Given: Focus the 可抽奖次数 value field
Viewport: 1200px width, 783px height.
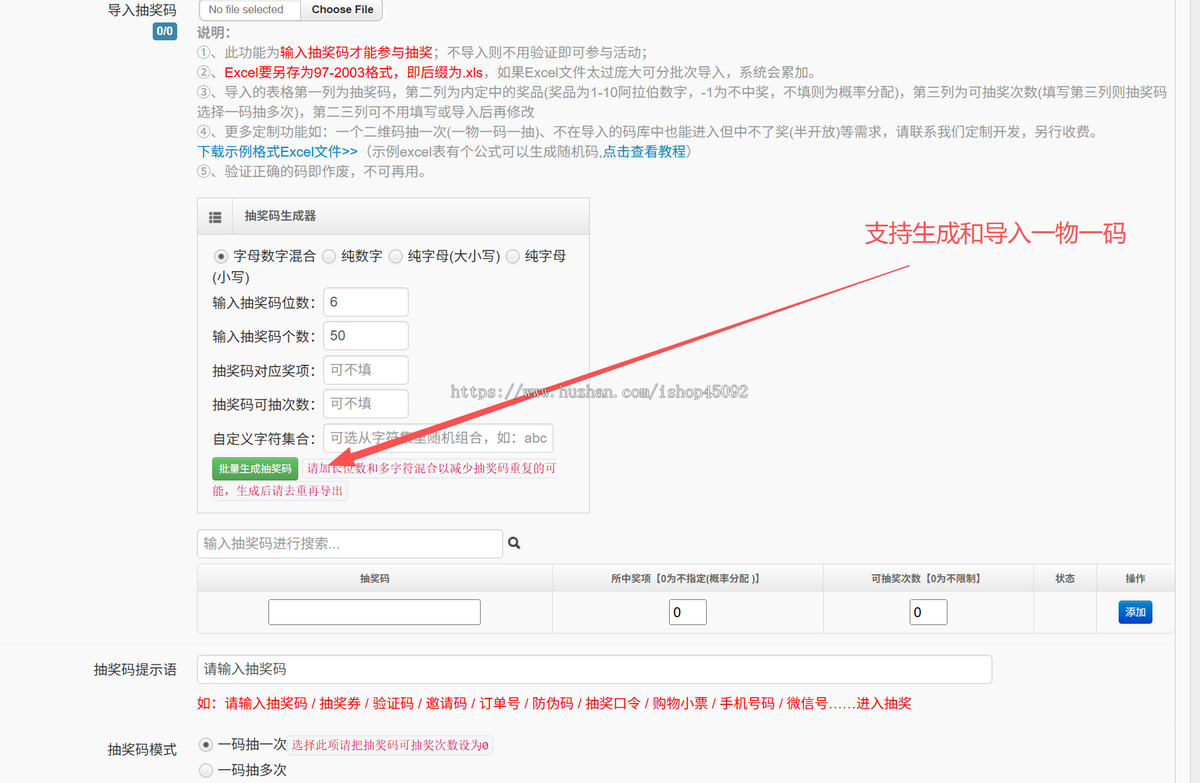Looking at the screenshot, I should (928, 612).
